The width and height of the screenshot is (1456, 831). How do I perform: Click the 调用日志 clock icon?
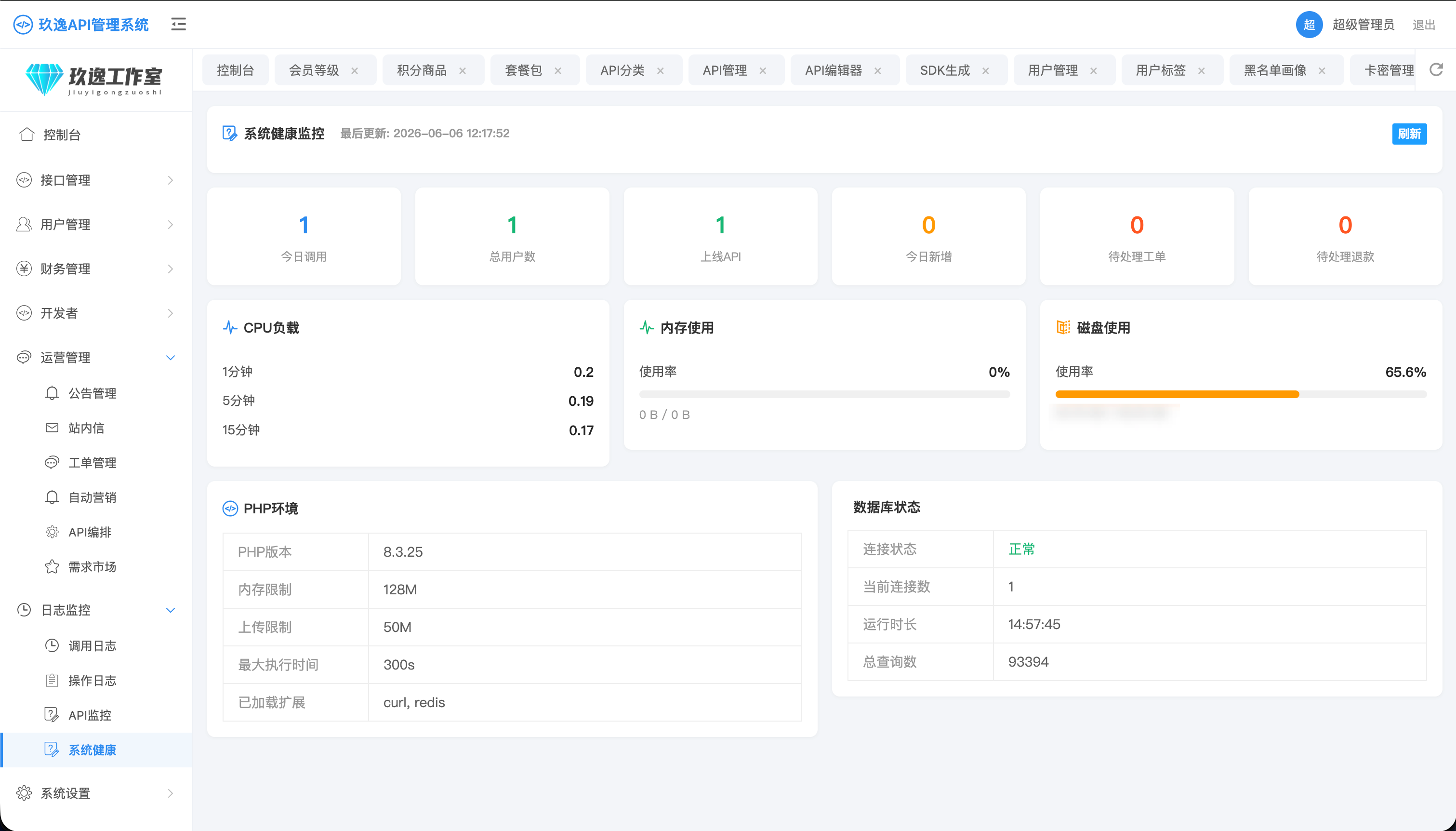52,645
